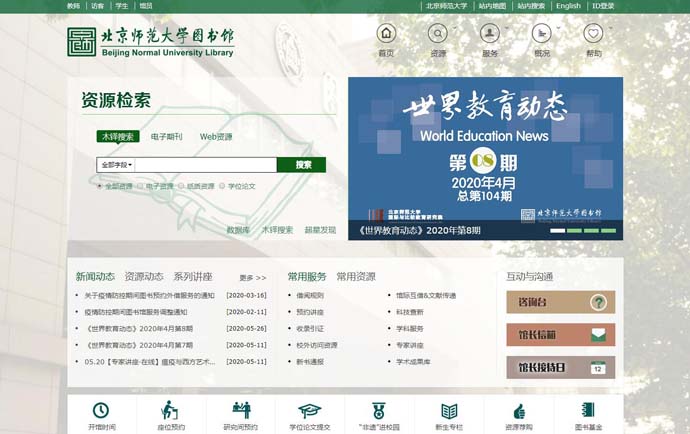Image resolution: width=690 pixels, height=434 pixels.
Task: Open news item 《世界教育动态》2020年4月第7期
Action: point(139,346)
